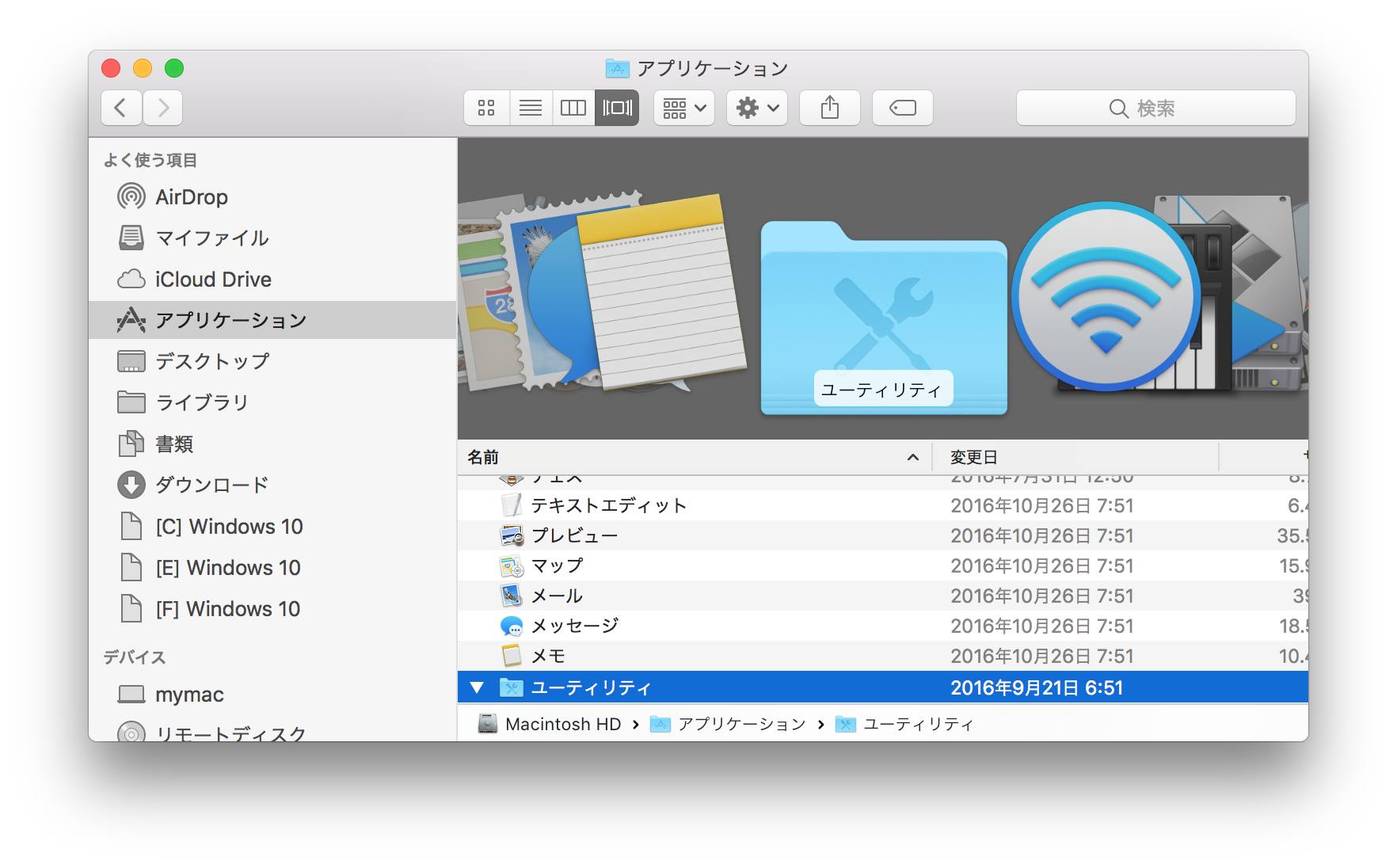Select the メモ row

[x=883, y=656]
